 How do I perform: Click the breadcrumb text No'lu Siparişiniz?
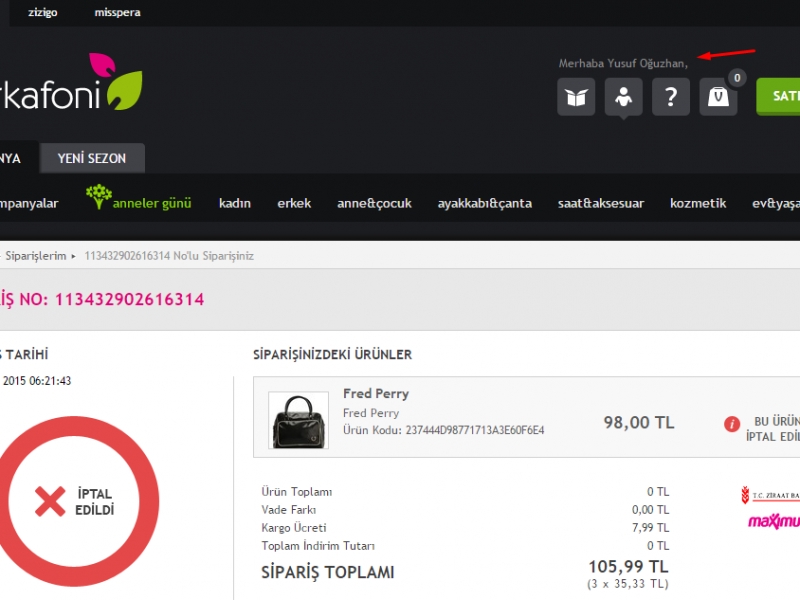tap(213, 256)
